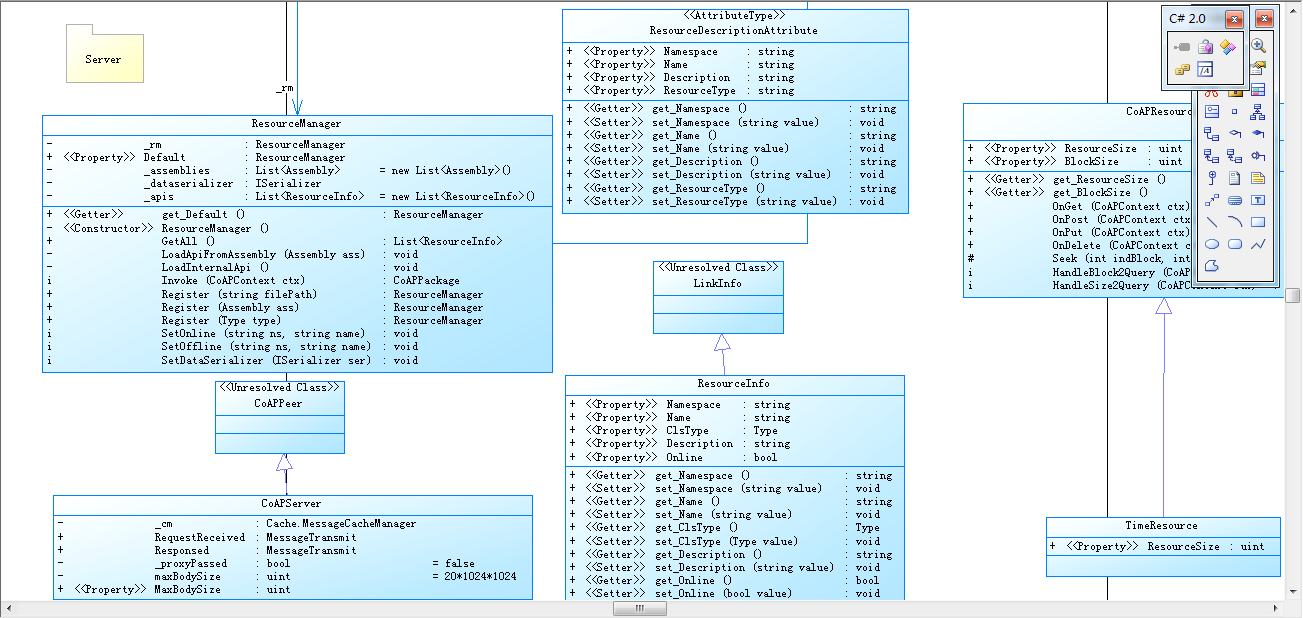Select the Polyline zigzag tool
1303x618 pixels.
pos(1258,244)
